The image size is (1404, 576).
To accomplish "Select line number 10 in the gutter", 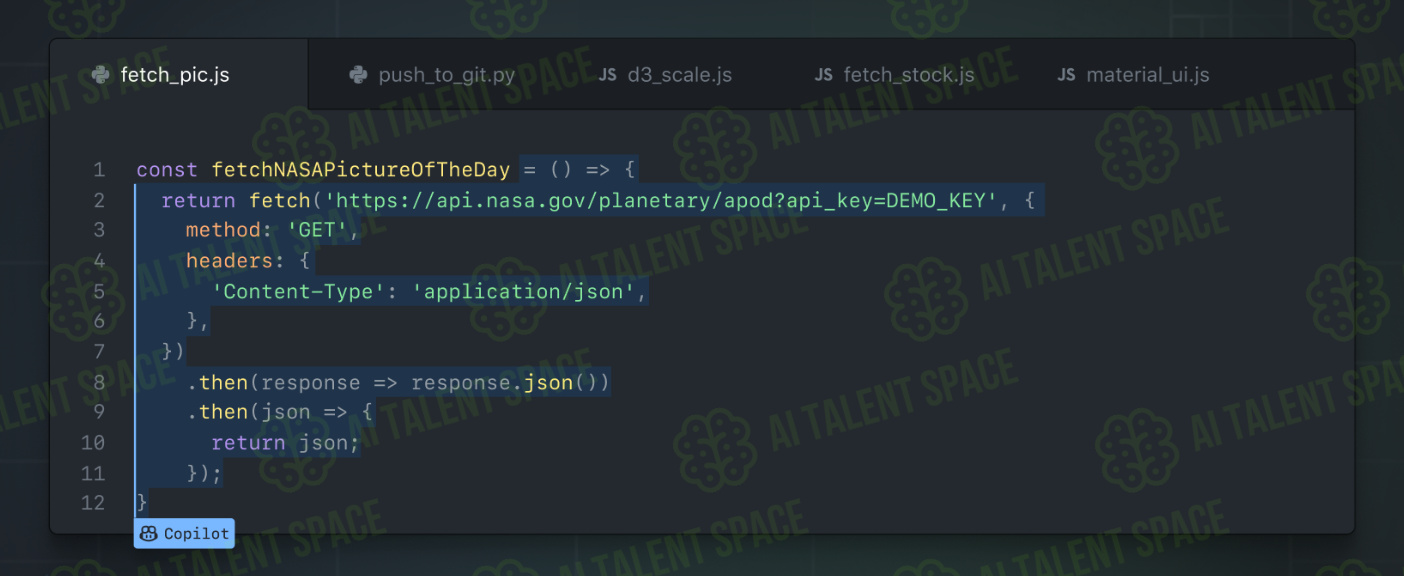I will (x=93, y=442).
